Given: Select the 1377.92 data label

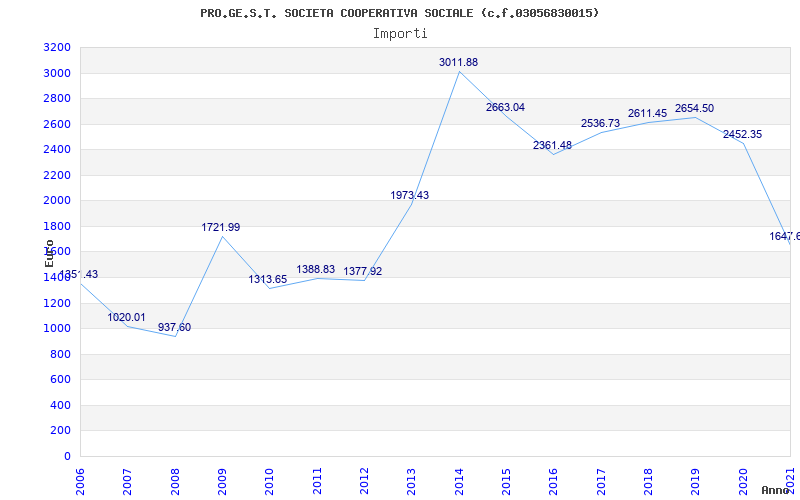Looking at the screenshot, I should [x=363, y=271].
